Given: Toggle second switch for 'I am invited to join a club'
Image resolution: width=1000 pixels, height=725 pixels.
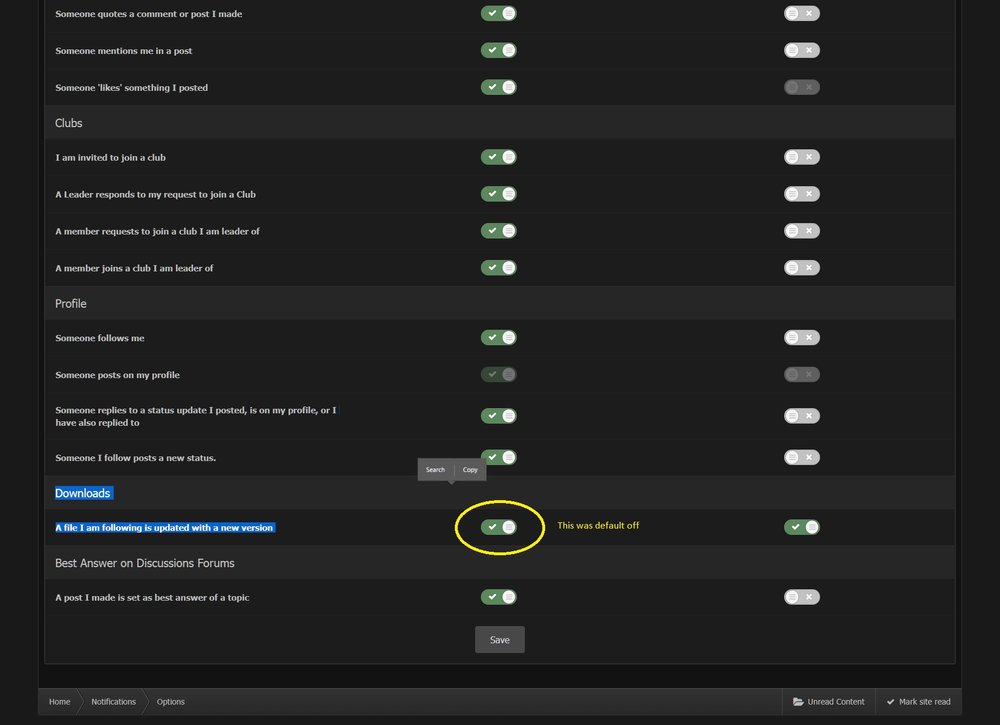Looking at the screenshot, I should [802, 157].
